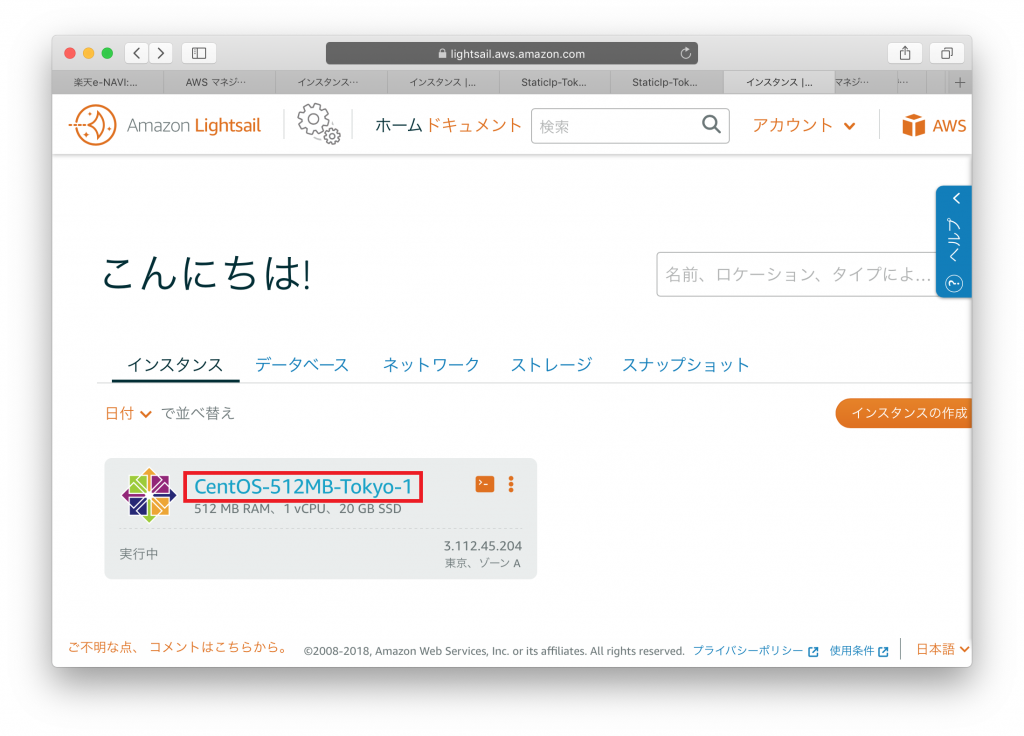This screenshot has width=1024, height=736.
Task: Switch to the データベース tab
Action: [x=302, y=365]
